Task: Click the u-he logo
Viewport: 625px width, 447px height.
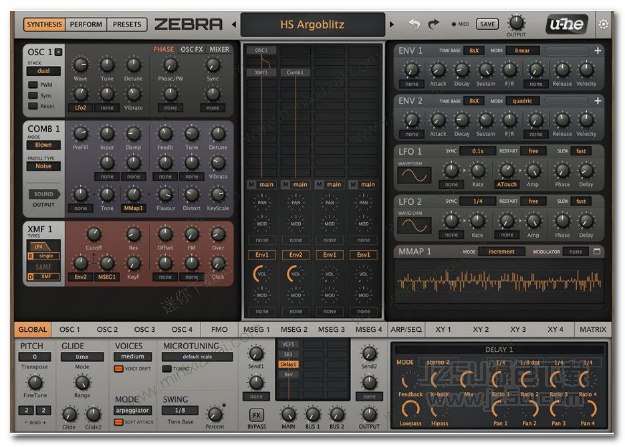Action: click(x=566, y=24)
